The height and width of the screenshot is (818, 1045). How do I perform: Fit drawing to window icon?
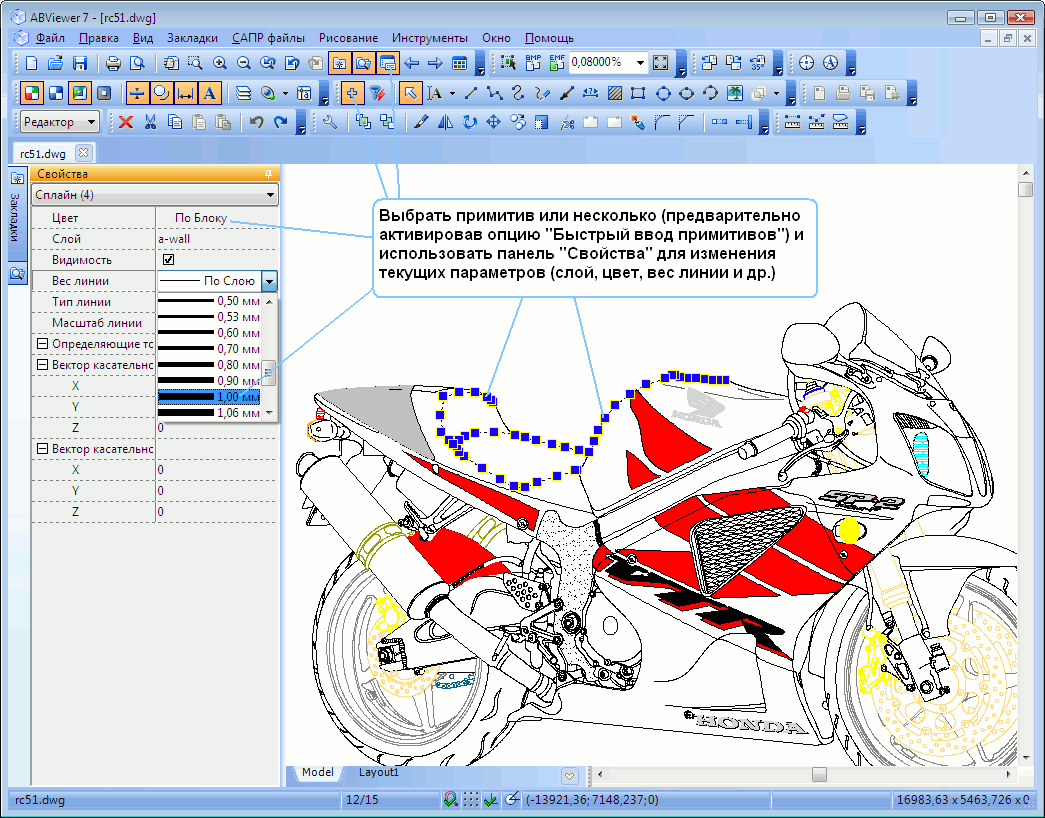(660, 63)
